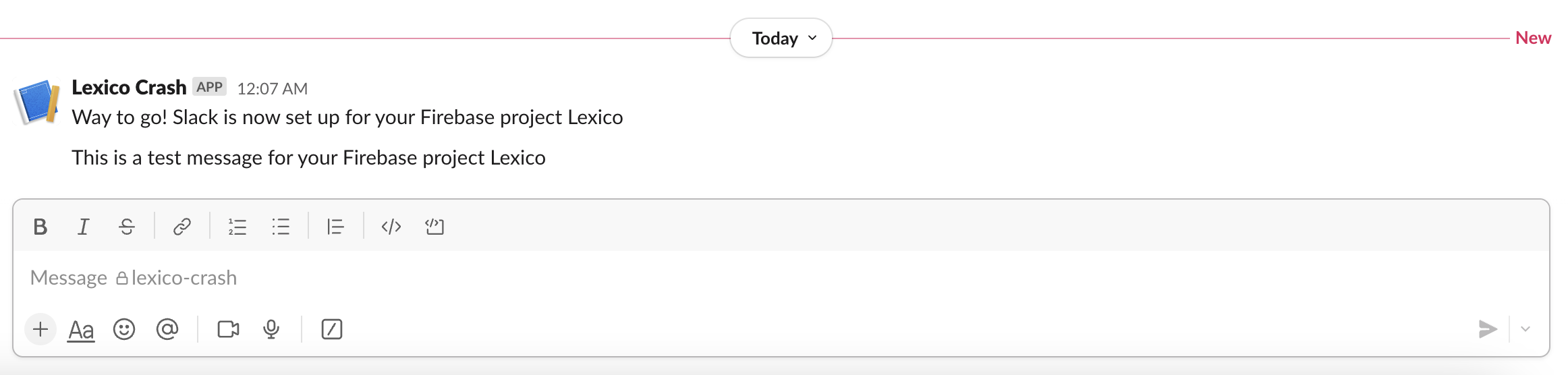Expand the Today date dropdown
1568x375 pixels.
[781, 38]
